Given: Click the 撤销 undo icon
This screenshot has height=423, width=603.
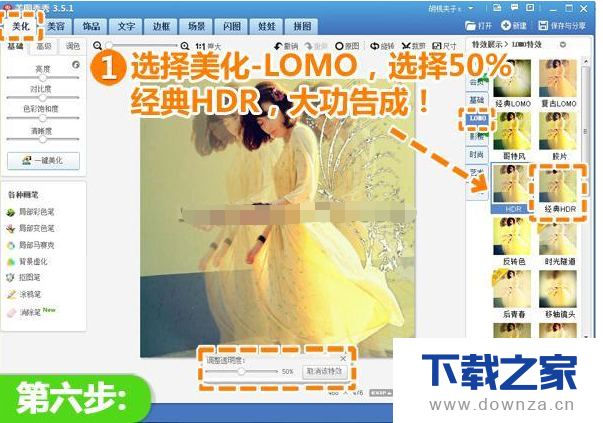Looking at the screenshot, I should pyautogui.click(x=278, y=46).
